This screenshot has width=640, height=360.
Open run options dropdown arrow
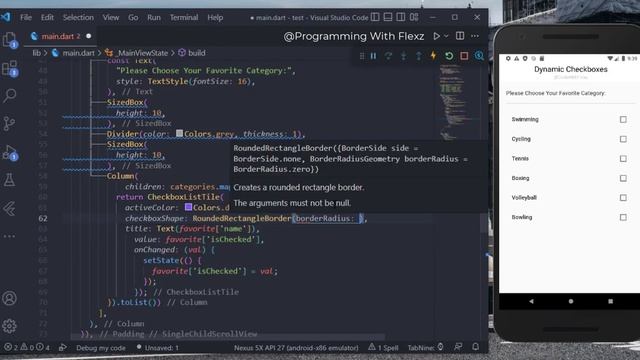(x=446, y=36)
